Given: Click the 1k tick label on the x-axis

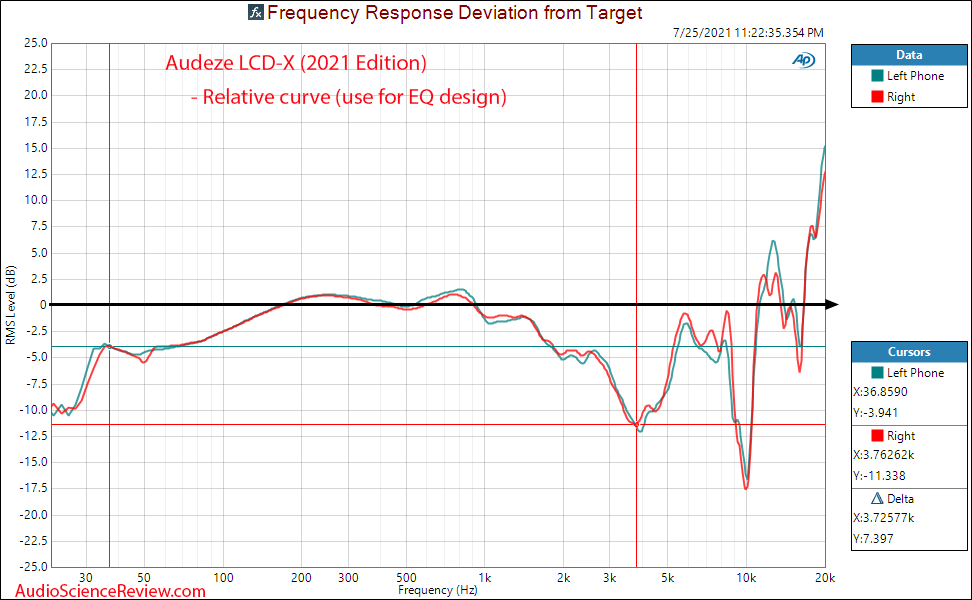Looking at the screenshot, I should pyautogui.click(x=485, y=578).
